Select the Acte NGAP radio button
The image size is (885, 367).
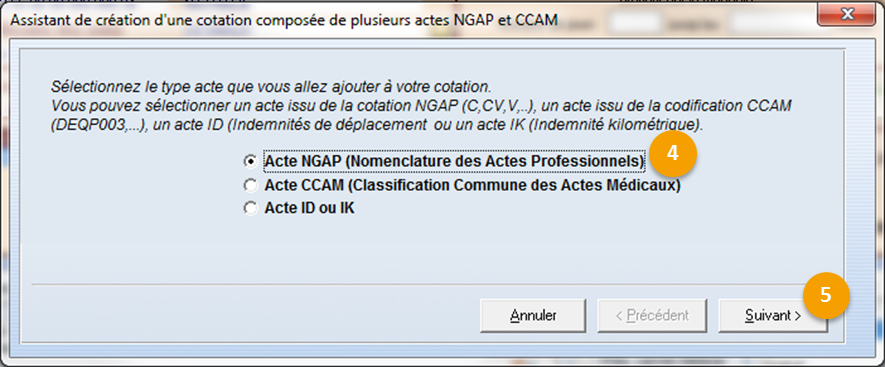click(249, 161)
